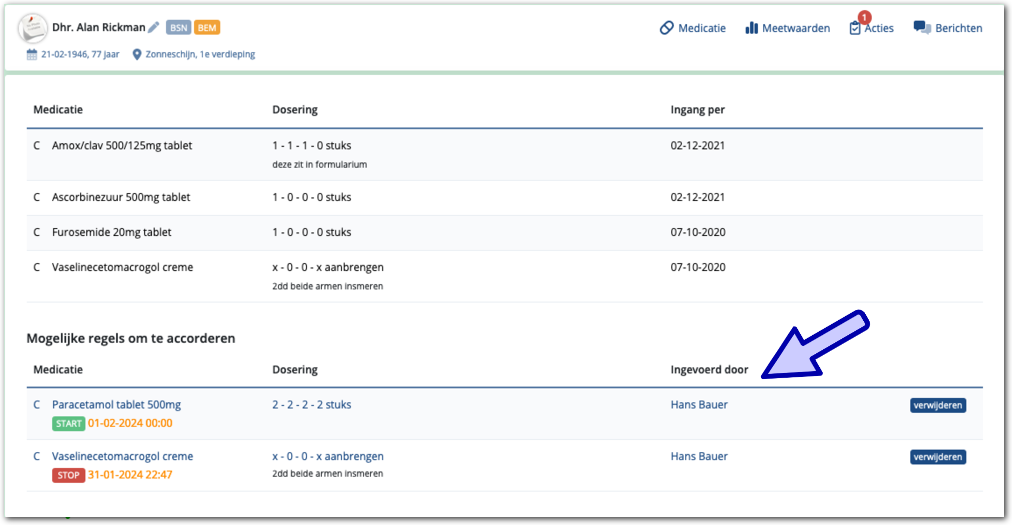The width and height of the screenshot is (1012, 525).
Task: Click the green START label
Action: point(68,423)
